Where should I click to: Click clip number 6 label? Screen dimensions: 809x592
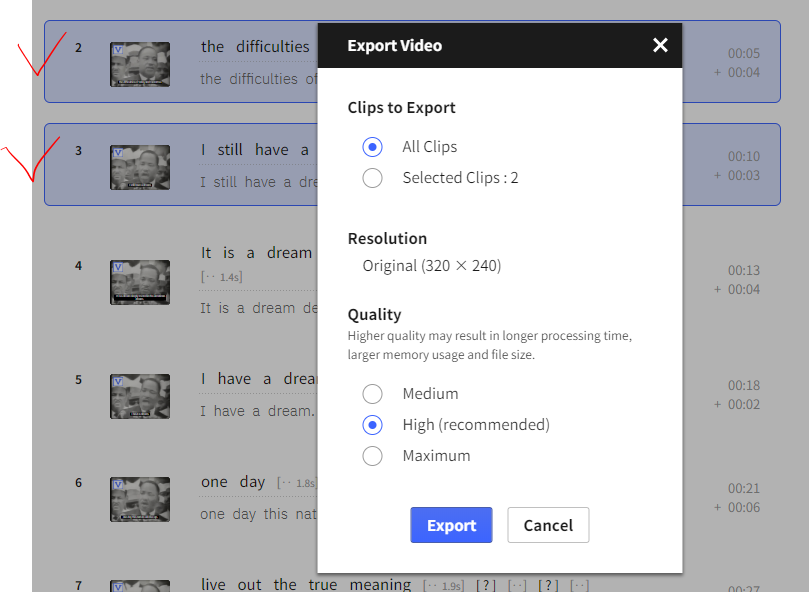click(x=78, y=483)
